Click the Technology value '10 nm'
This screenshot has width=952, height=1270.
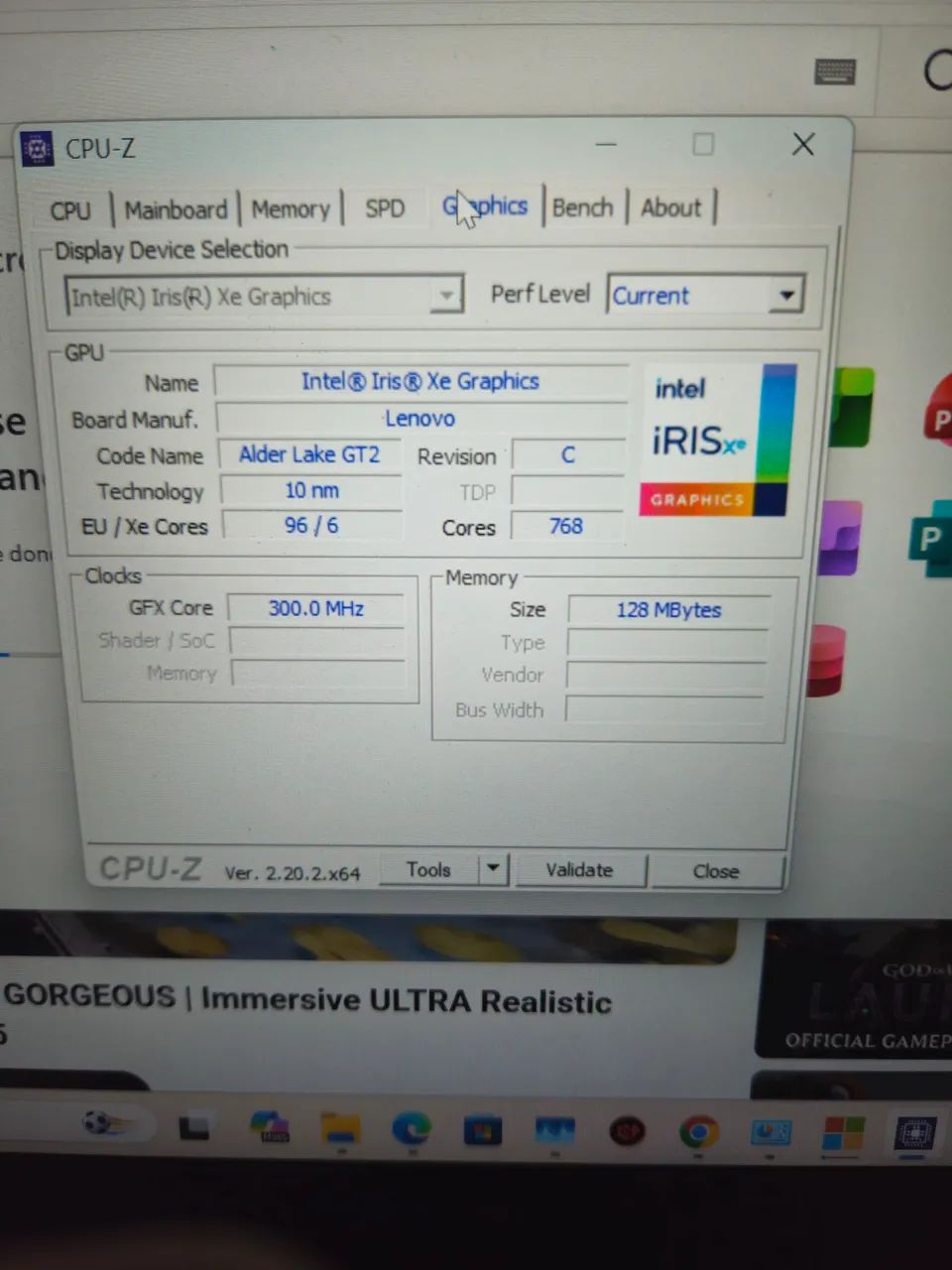pyautogui.click(x=311, y=490)
